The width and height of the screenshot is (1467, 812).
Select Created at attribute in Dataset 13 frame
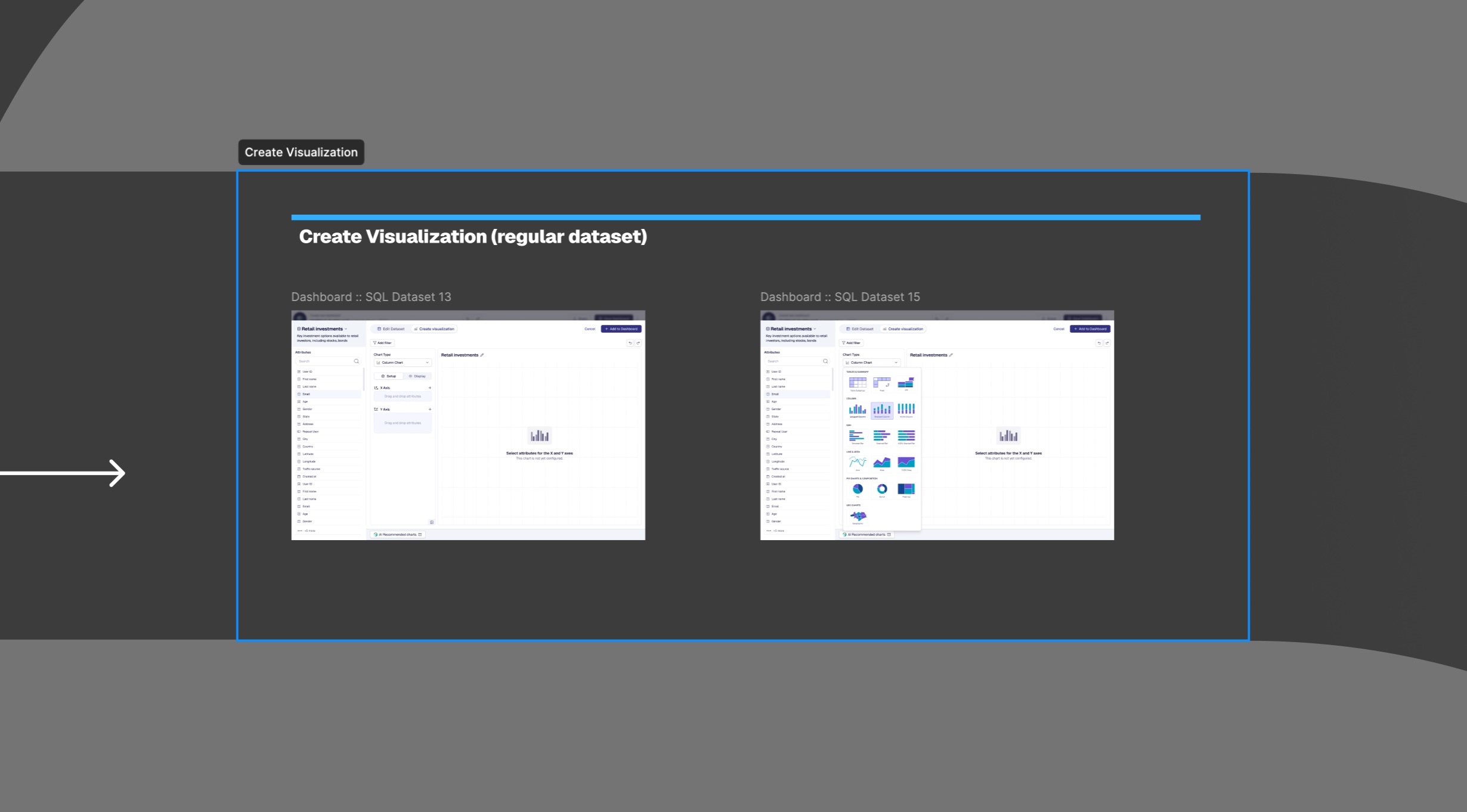(x=329, y=476)
